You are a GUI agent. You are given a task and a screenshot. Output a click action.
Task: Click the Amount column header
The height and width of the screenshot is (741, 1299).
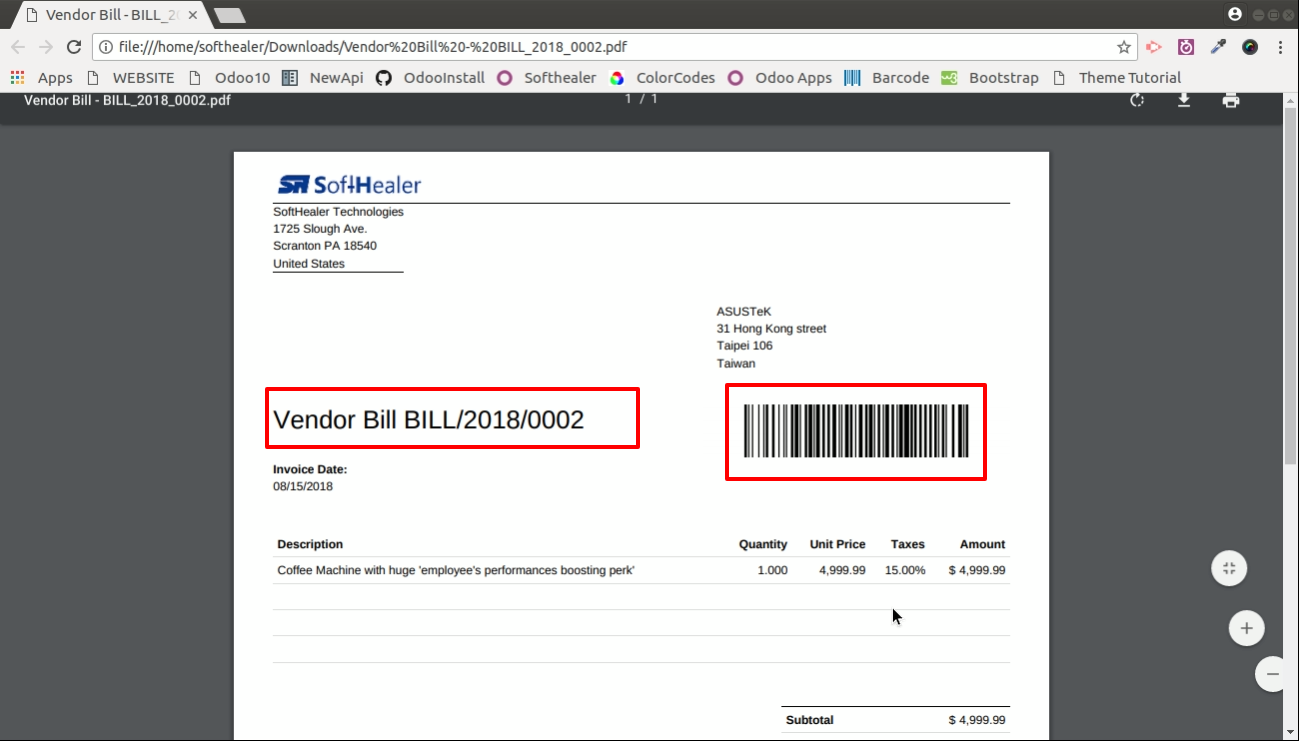(x=983, y=544)
